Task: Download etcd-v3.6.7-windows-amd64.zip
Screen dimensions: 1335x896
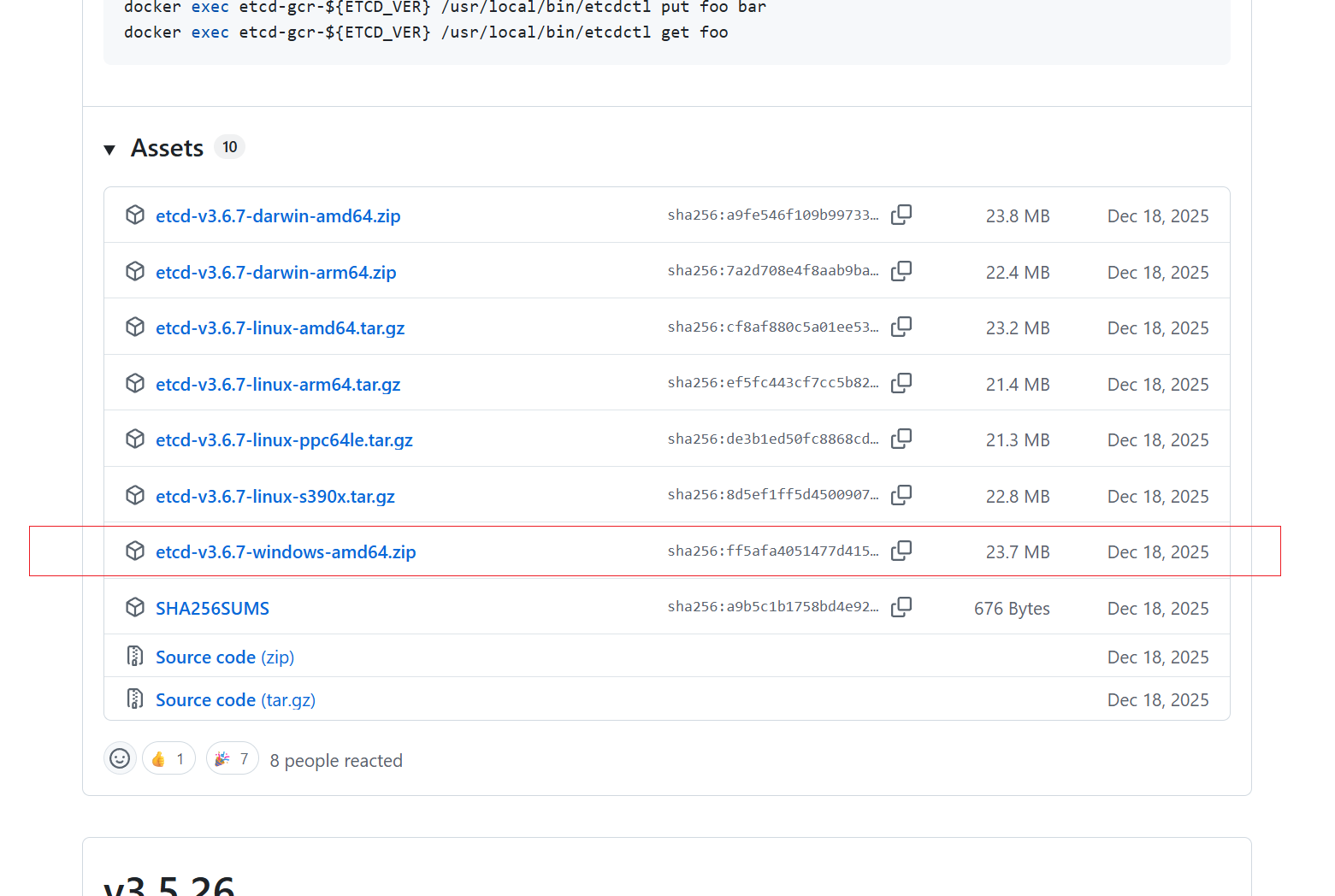Action: [286, 552]
